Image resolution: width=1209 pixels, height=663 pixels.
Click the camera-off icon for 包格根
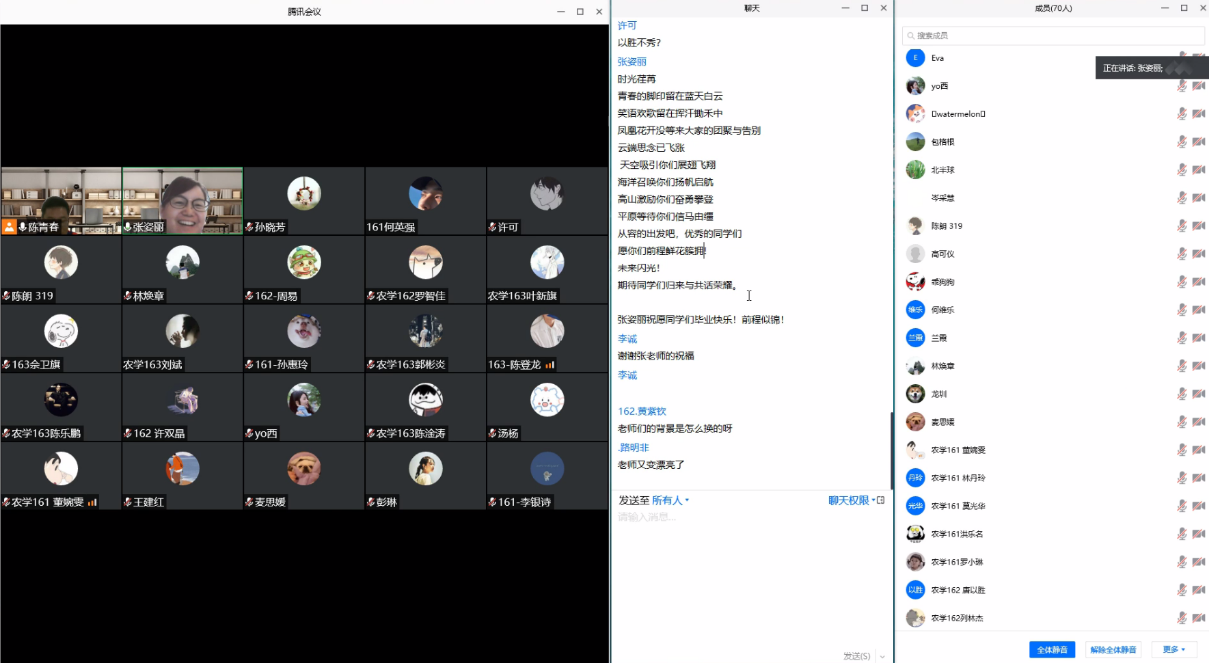(x=1198, y=142)
